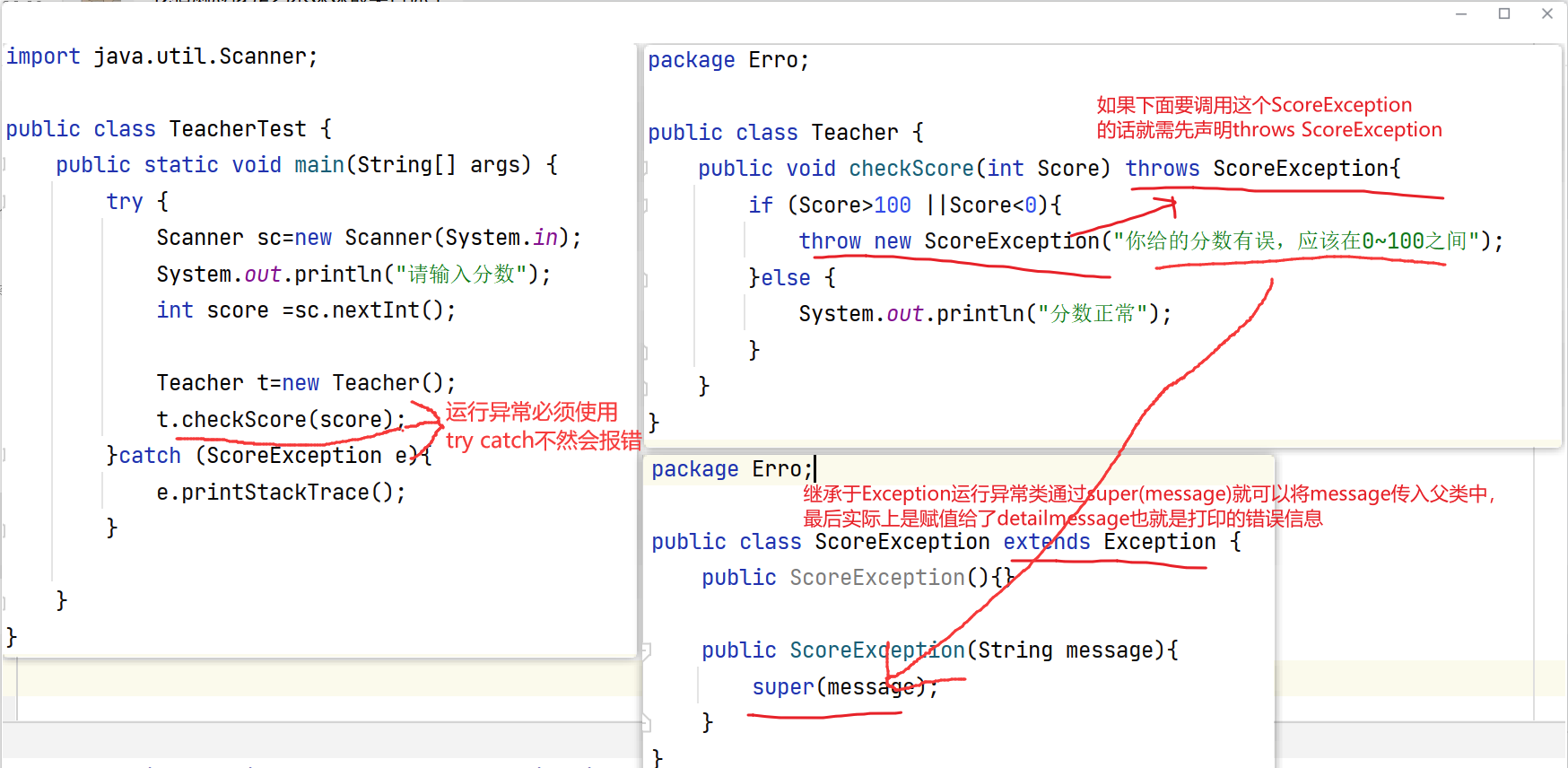Screen dimensions: 1568x768
Task: Click the 'throws' keyword in checkScore
Action: [1163, 169]
